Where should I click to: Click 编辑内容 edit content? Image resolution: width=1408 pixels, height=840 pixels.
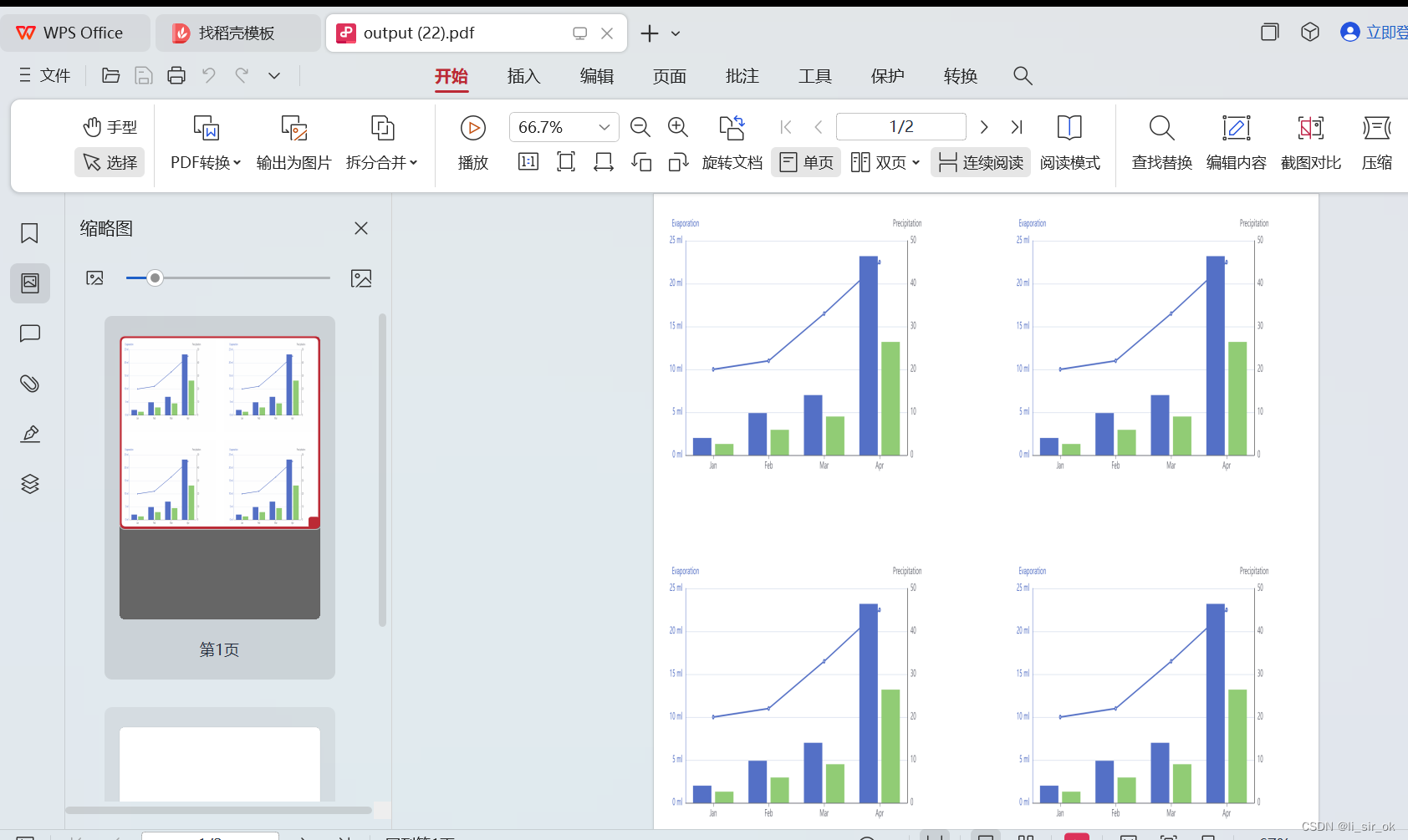1236,143
